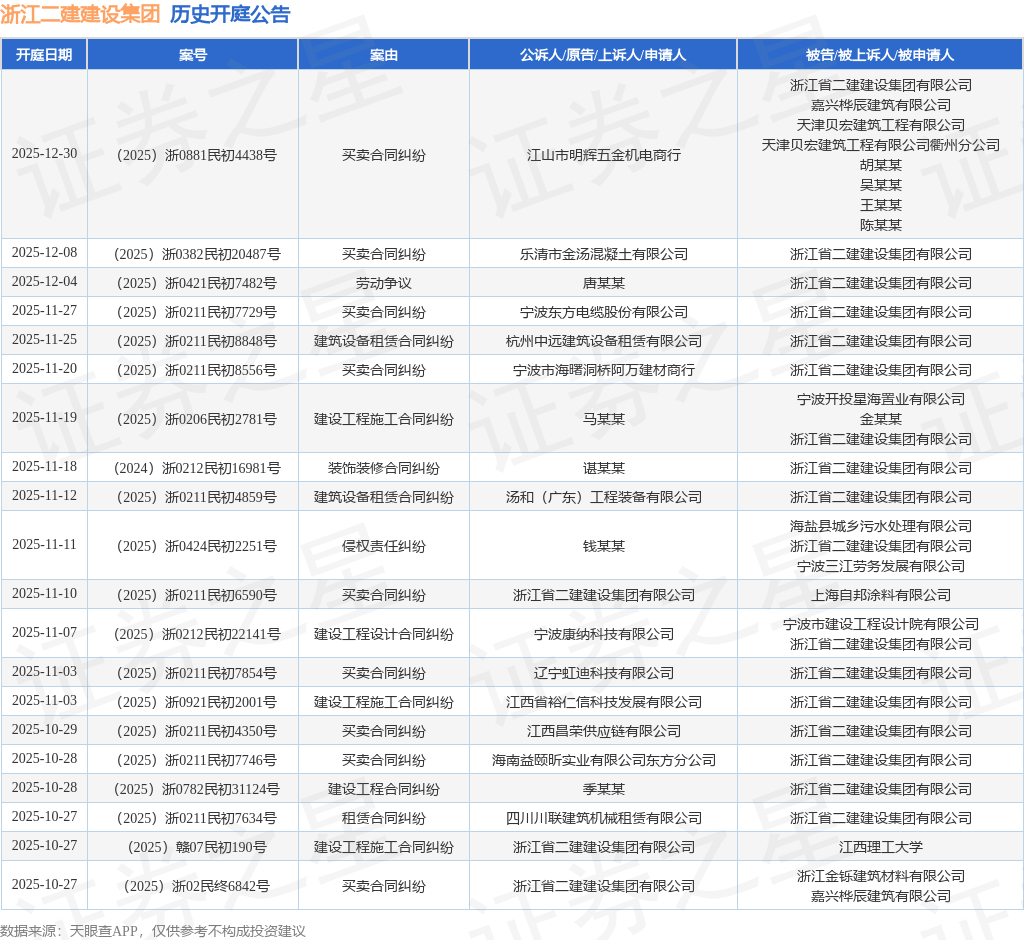This screenshot has height=940, width=1024.
Task: Select the date cell 2025-12-30
Action: point(44,154)
